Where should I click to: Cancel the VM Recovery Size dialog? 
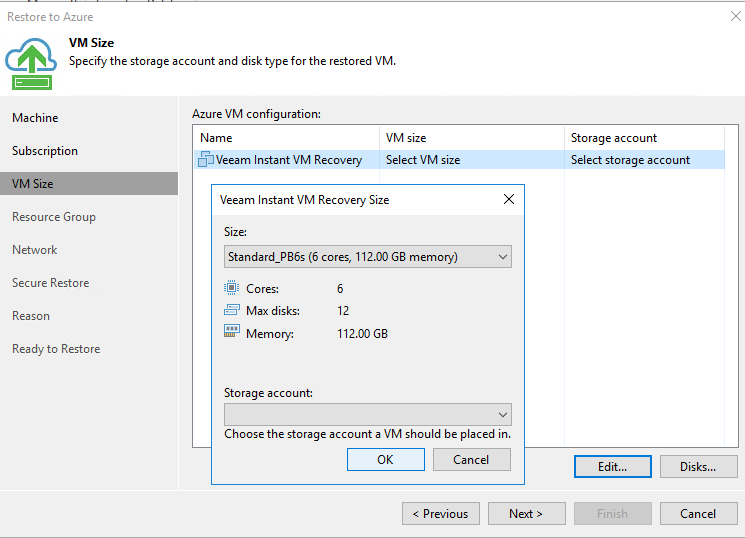click(471, 460)
